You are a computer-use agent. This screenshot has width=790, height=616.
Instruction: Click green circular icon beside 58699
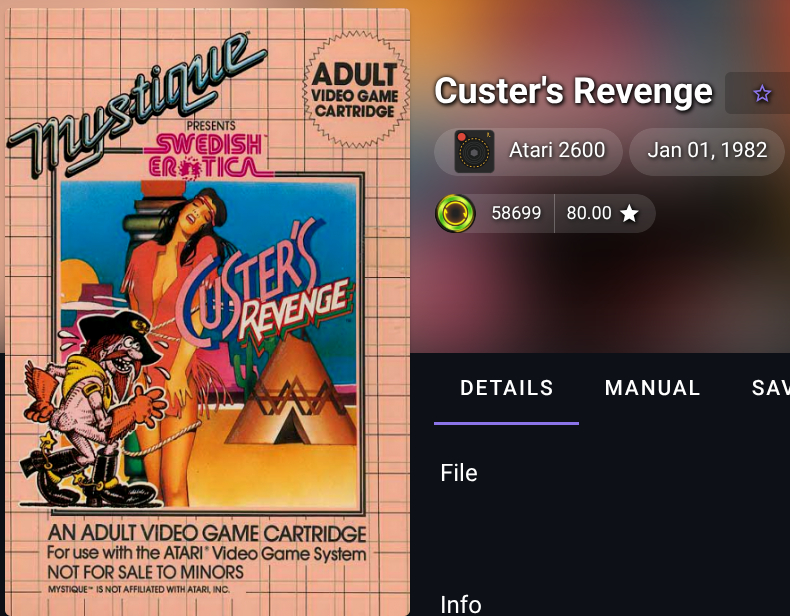455,214
